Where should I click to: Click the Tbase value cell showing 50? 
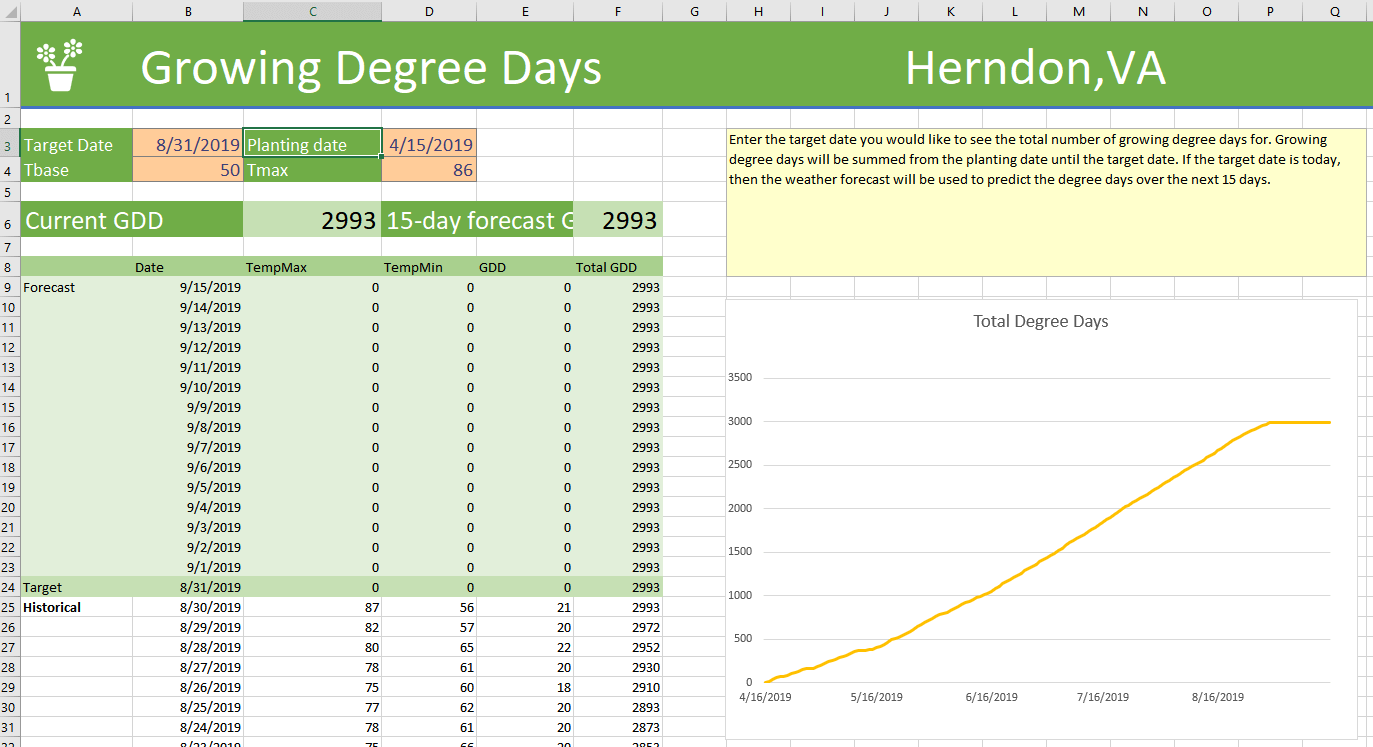click(x=187, y=170)
